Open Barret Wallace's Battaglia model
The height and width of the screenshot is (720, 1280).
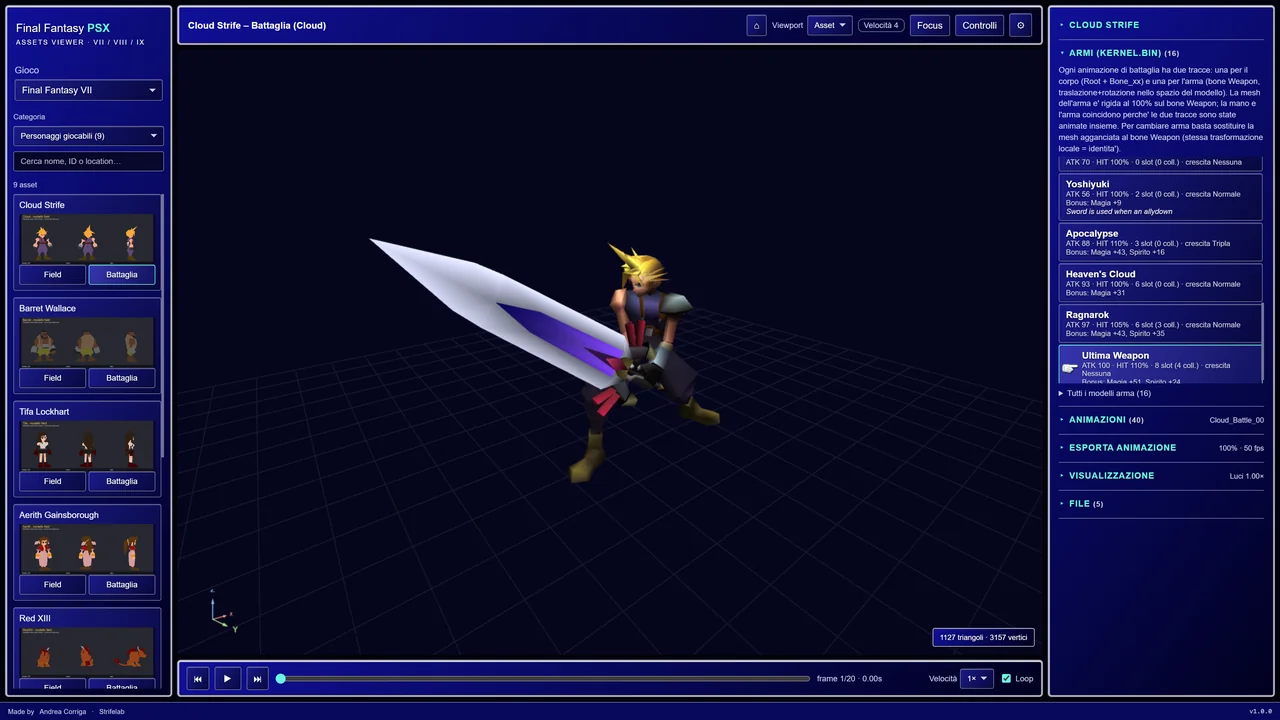tap(122, 378)
